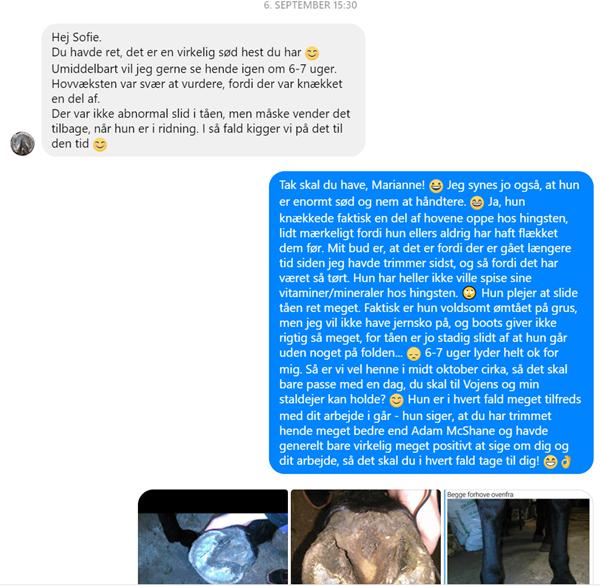The image size is (600, 586).
Task: Click the grey message starting 'Hej Sofie'
Action: (203, 90)
